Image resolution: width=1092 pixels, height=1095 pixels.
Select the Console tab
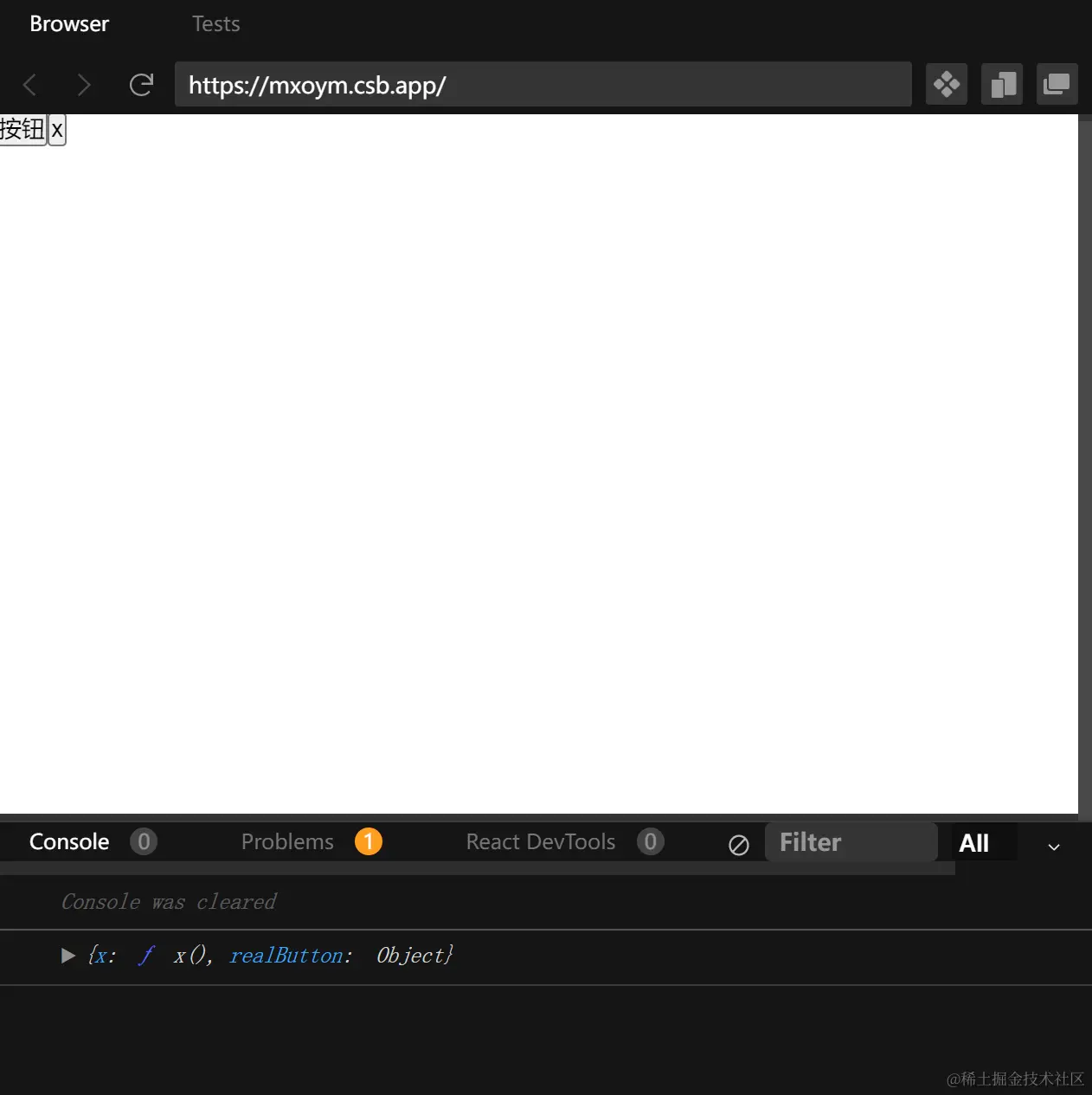(69, 841)
